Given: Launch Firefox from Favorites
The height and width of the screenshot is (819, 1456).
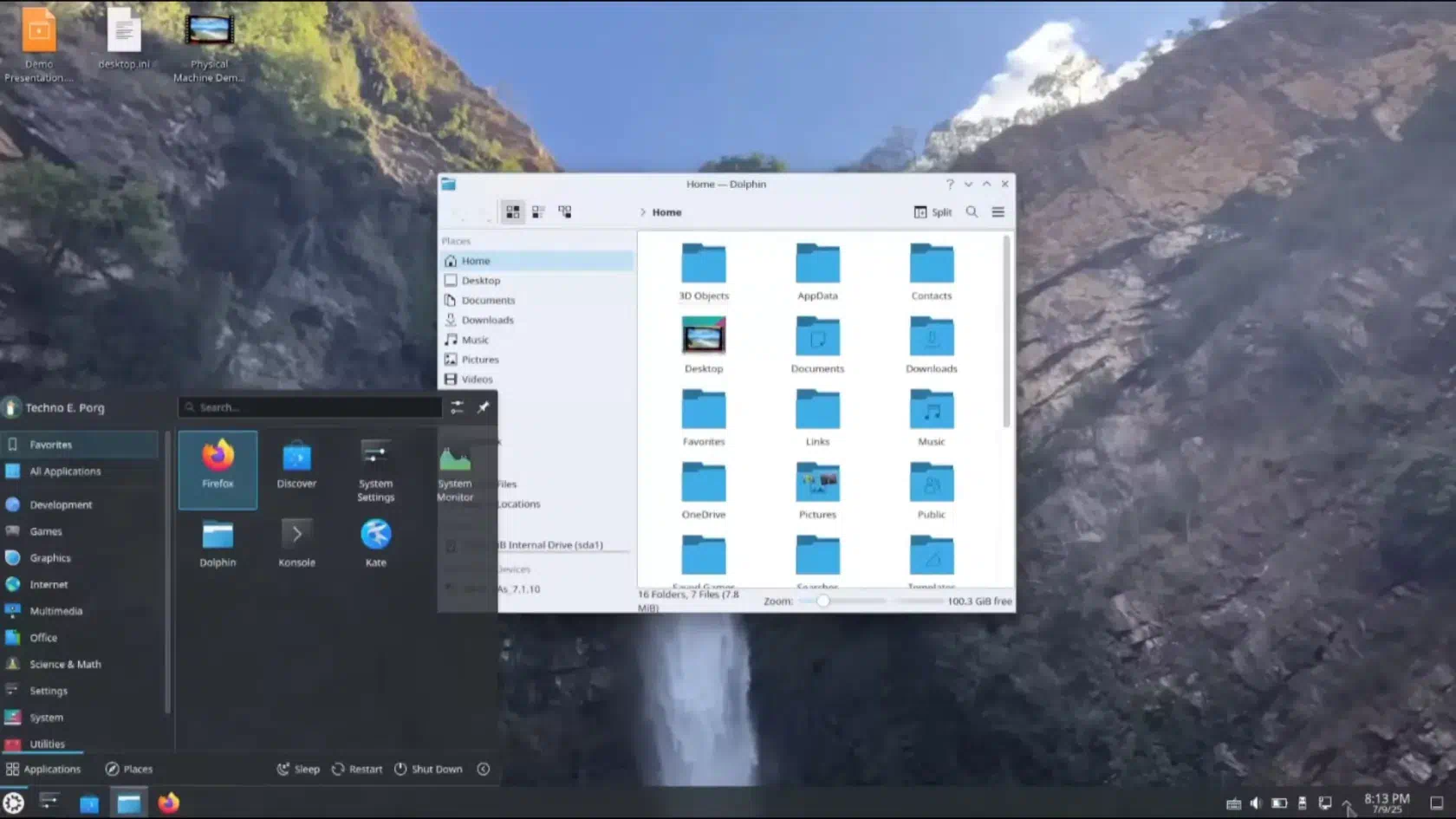Looking at the screenshot, I should coord(218,470).
